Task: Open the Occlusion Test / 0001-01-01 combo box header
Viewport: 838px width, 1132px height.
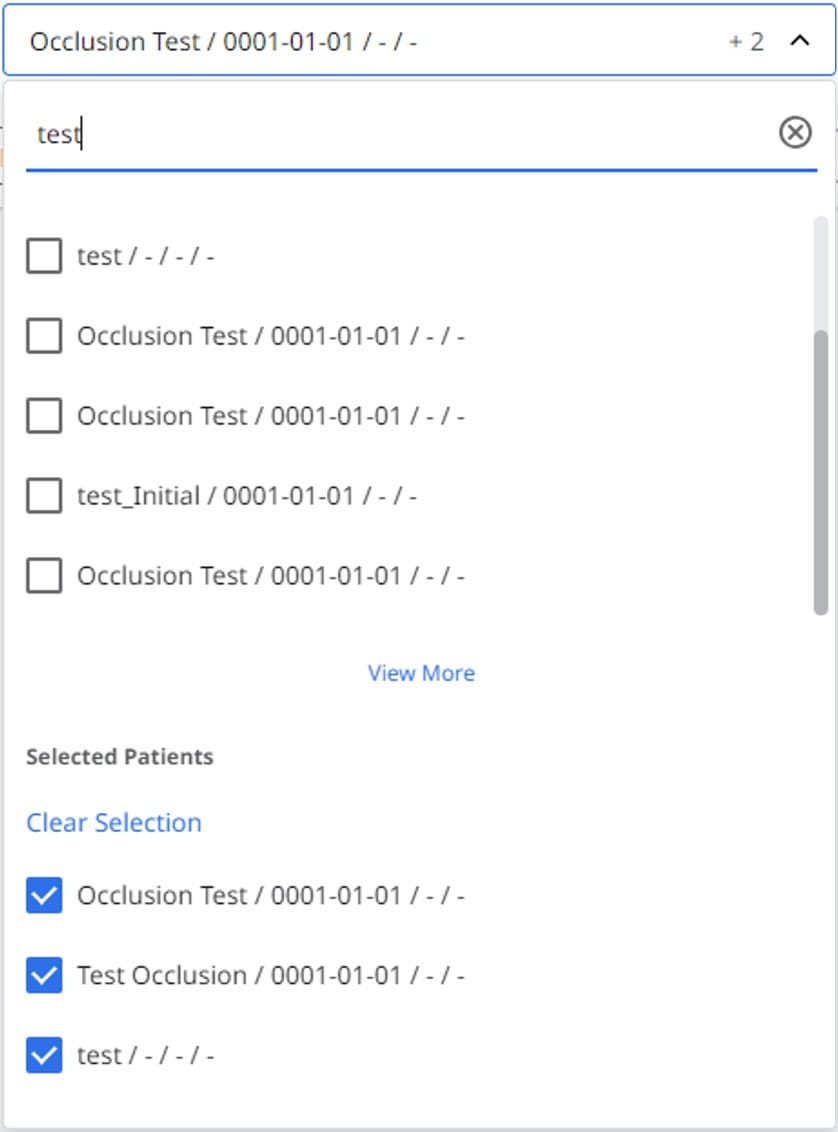Action: 419,41
